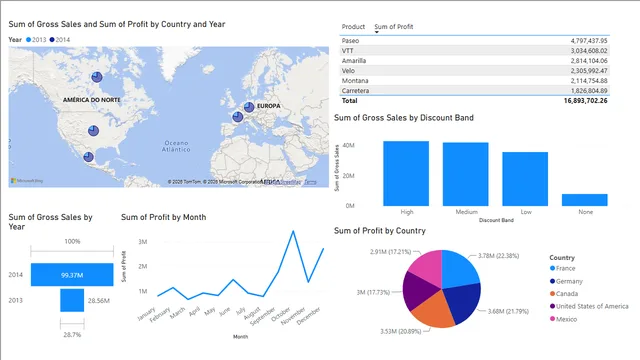Click the 3.53M (20.89%) pie label
Screen dimensions: 640x360
(x=400, y=331)
